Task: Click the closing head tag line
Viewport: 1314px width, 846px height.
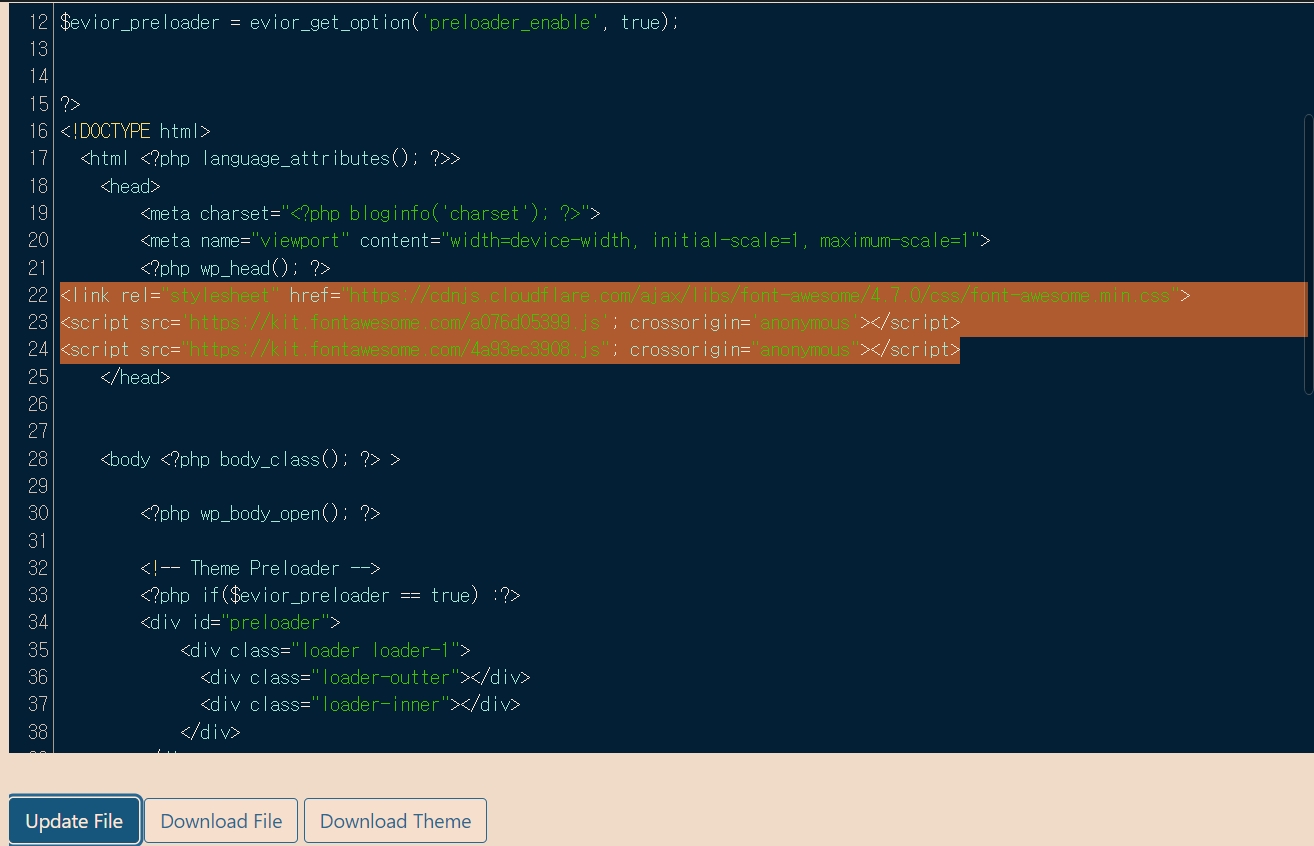Action: [135, 377]
